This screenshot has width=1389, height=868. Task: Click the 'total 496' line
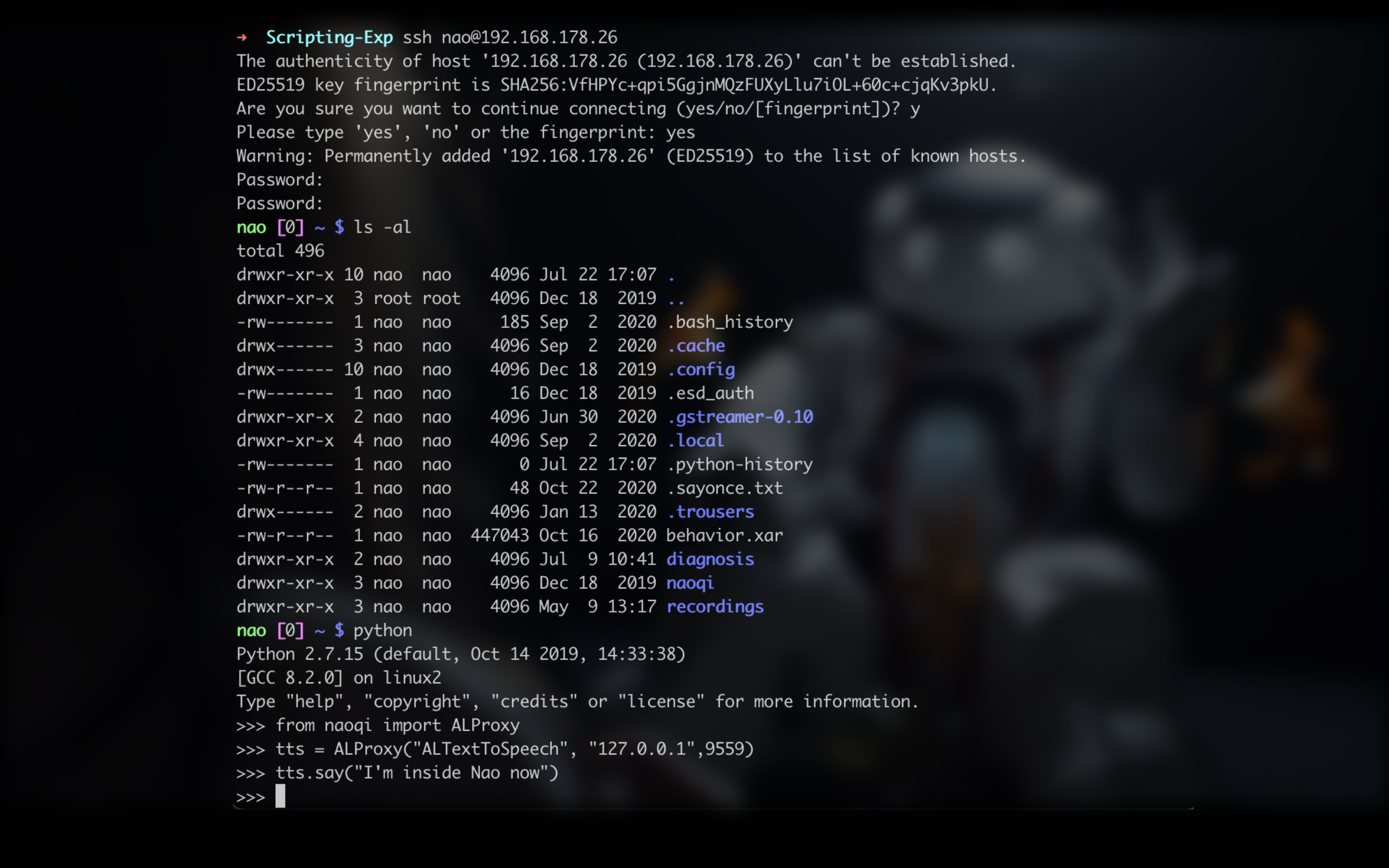280,251
